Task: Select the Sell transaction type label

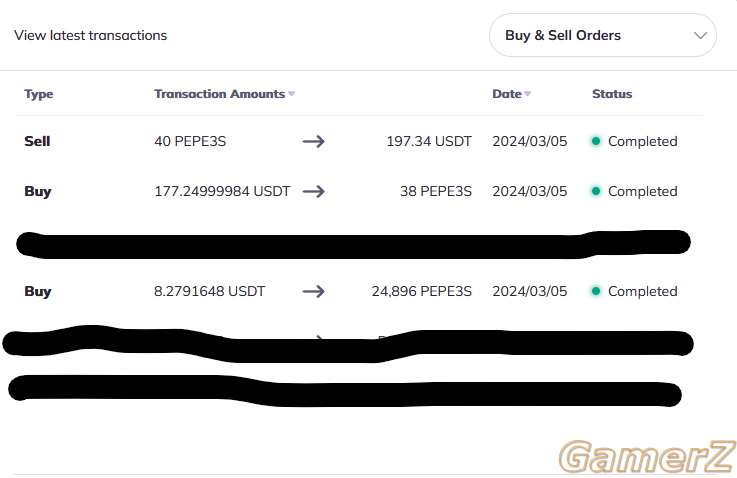Action: 37,141
